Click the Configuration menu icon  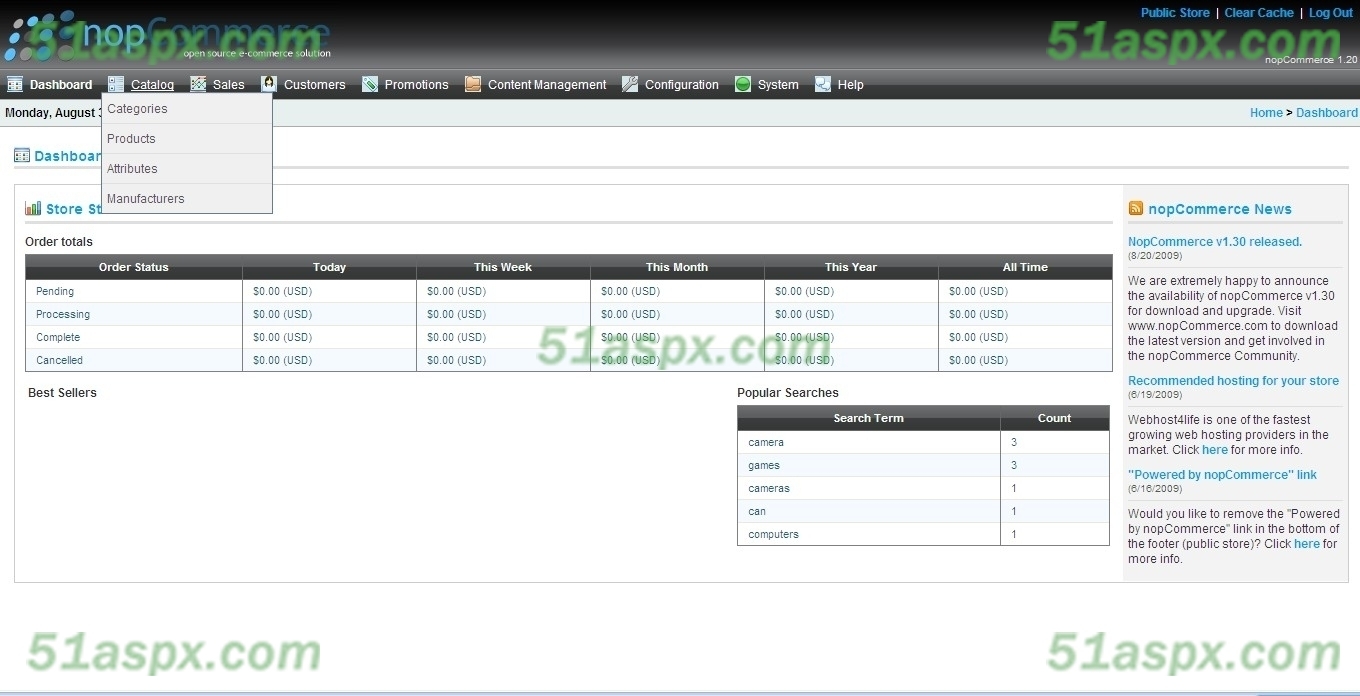(x=630, y=85)
